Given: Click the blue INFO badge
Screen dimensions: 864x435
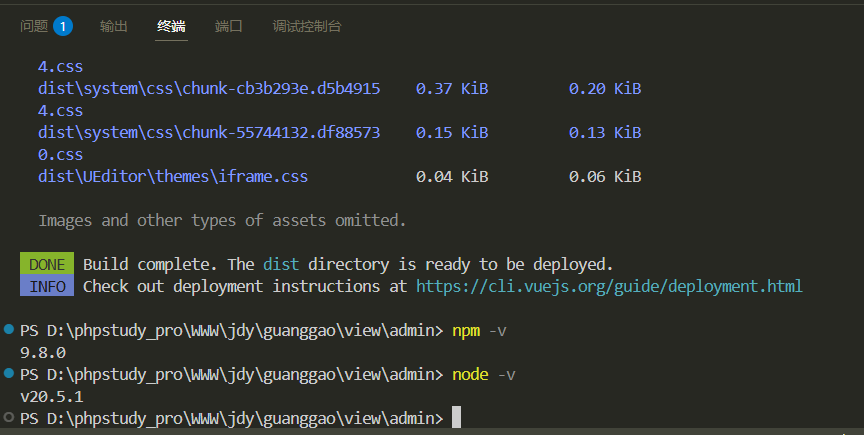Looking at the screenshot, I should pos(47,286).
